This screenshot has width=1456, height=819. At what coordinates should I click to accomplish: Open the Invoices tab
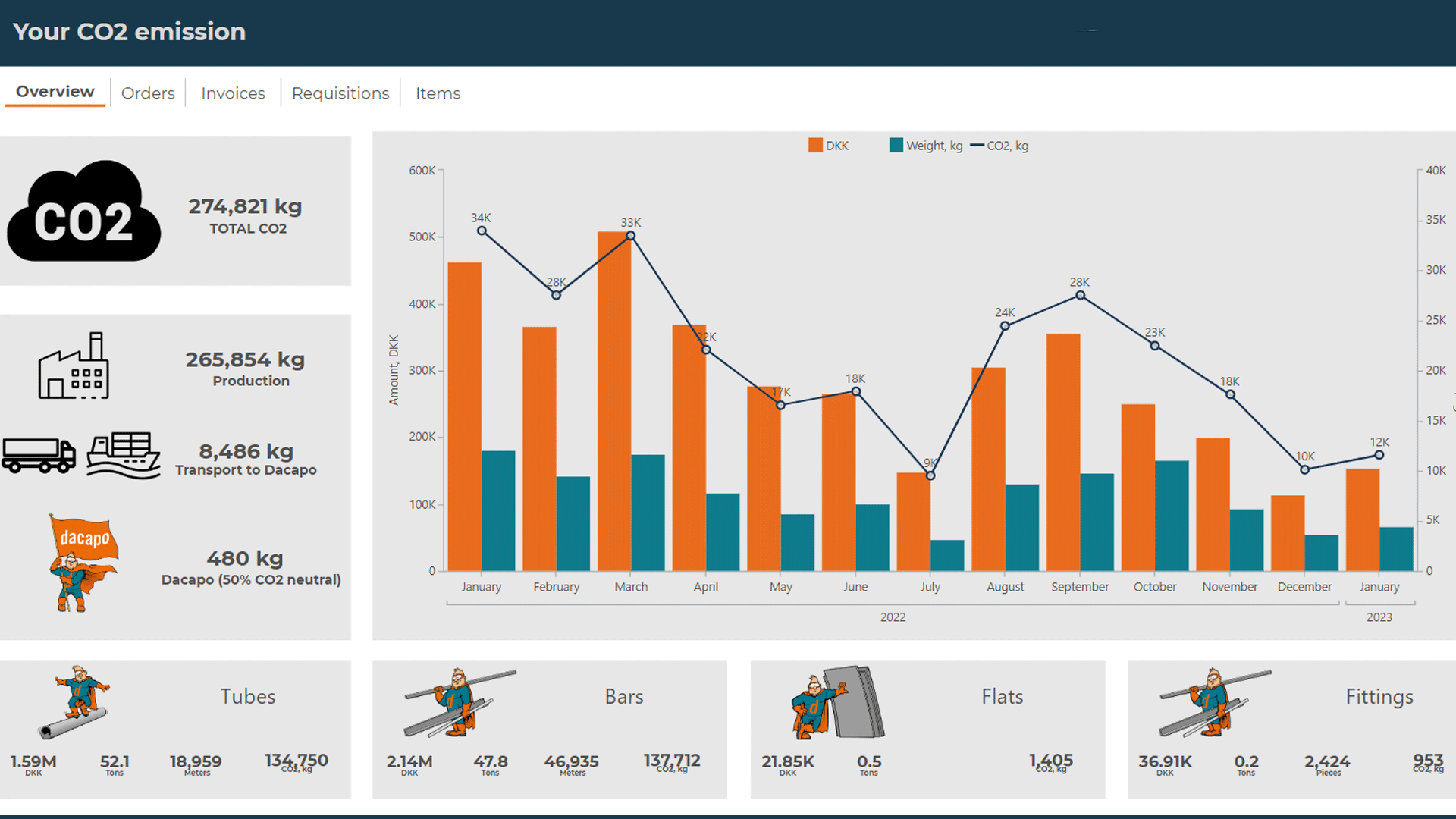point(233,93)
